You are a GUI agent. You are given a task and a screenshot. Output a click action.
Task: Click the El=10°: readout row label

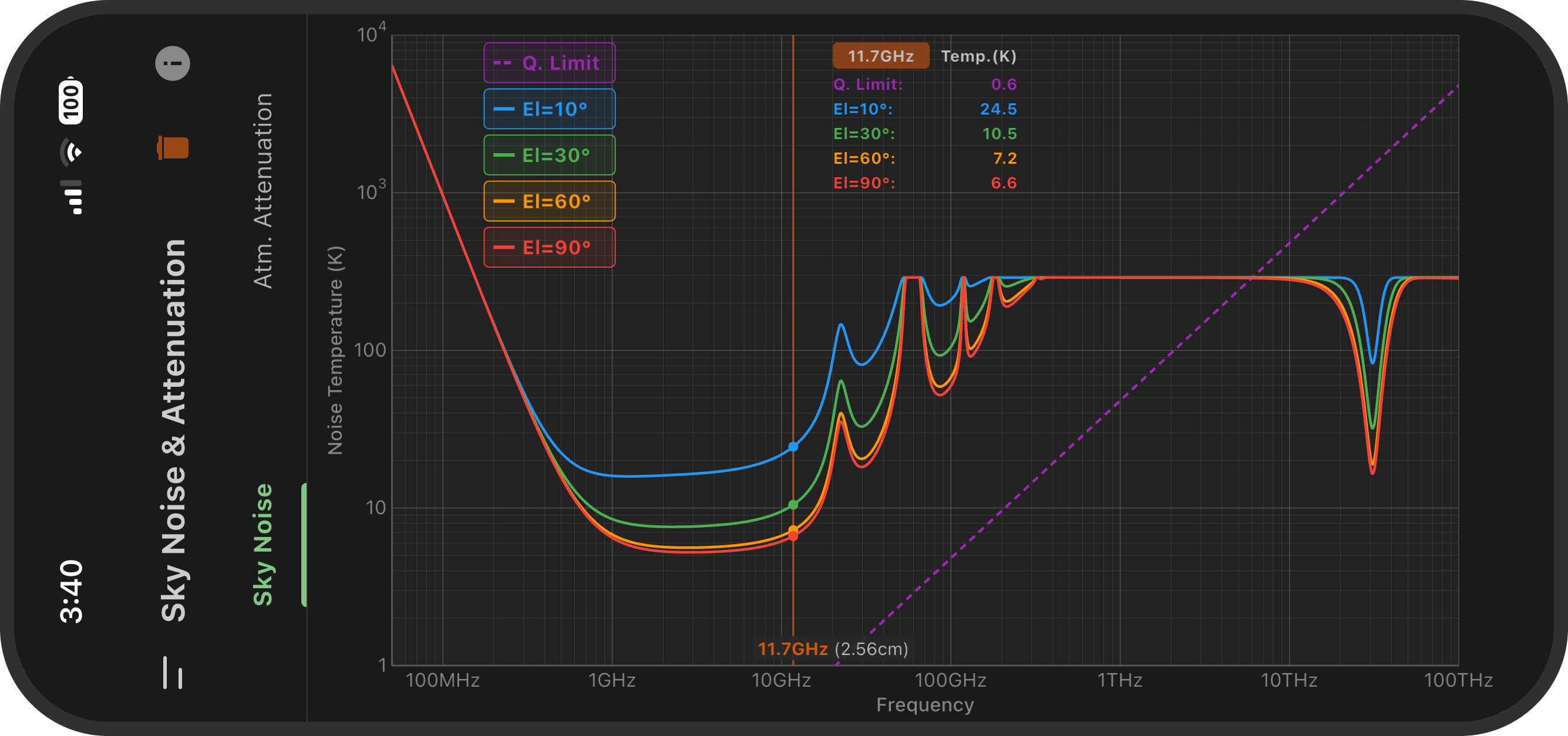coord(863,109)
